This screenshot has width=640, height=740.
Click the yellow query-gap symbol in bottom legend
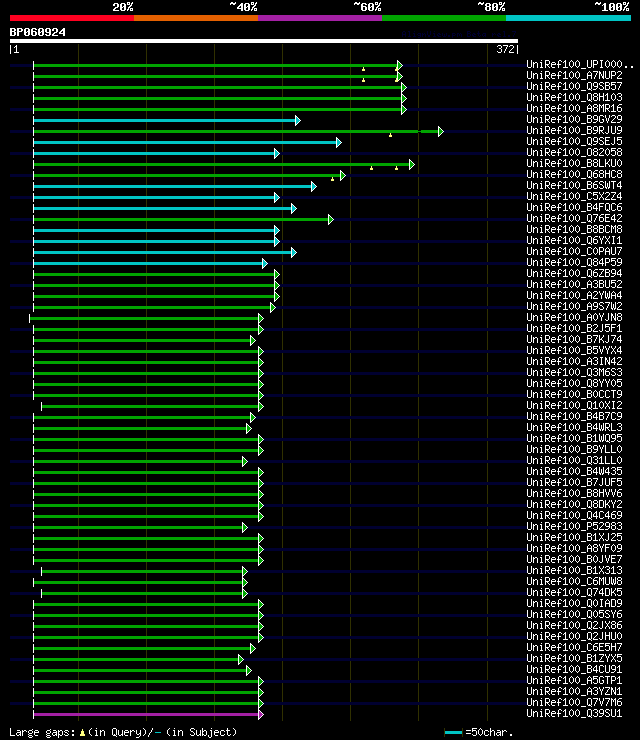point(82,732)
